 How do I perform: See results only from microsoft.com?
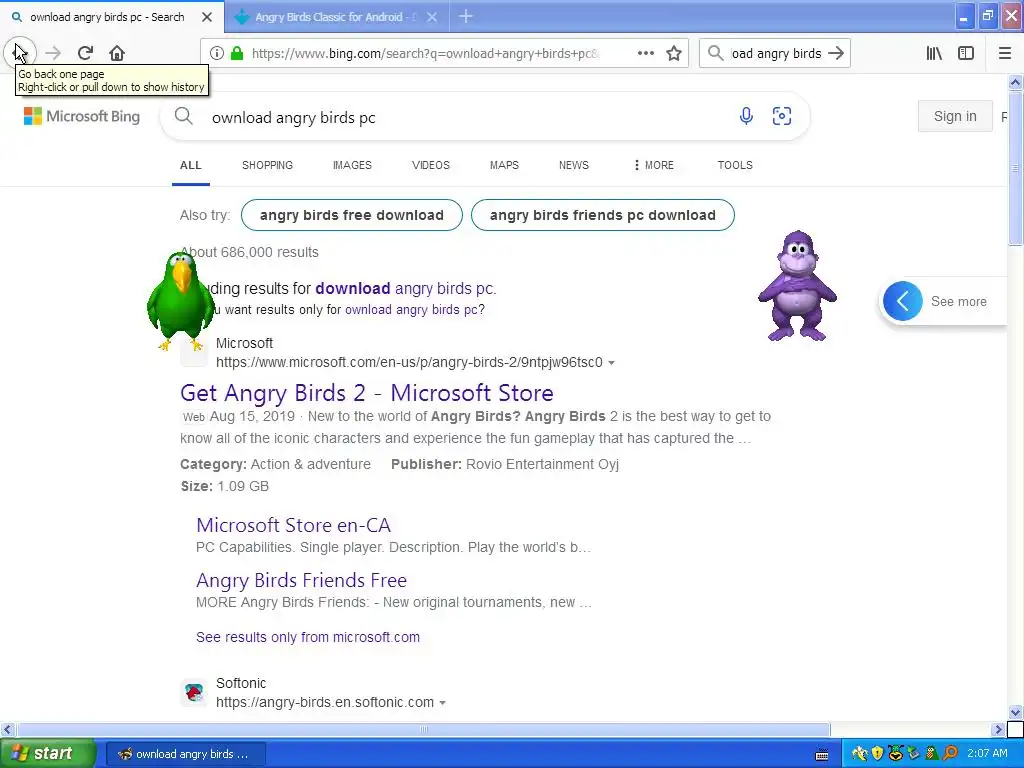coord(308,637)
